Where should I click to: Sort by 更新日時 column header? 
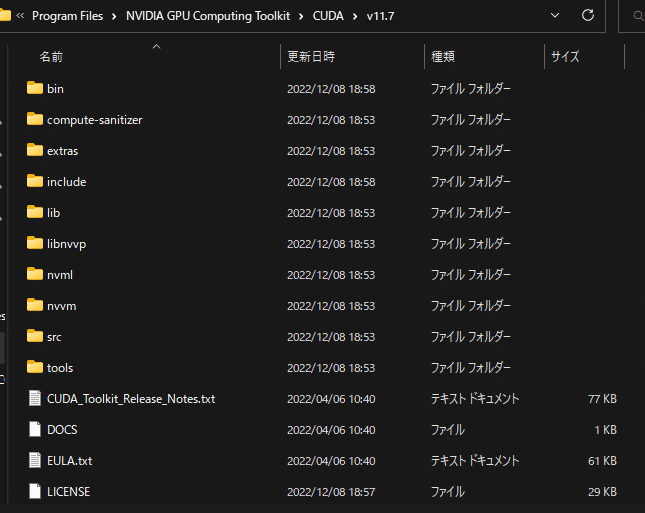(x=311, y=56)
